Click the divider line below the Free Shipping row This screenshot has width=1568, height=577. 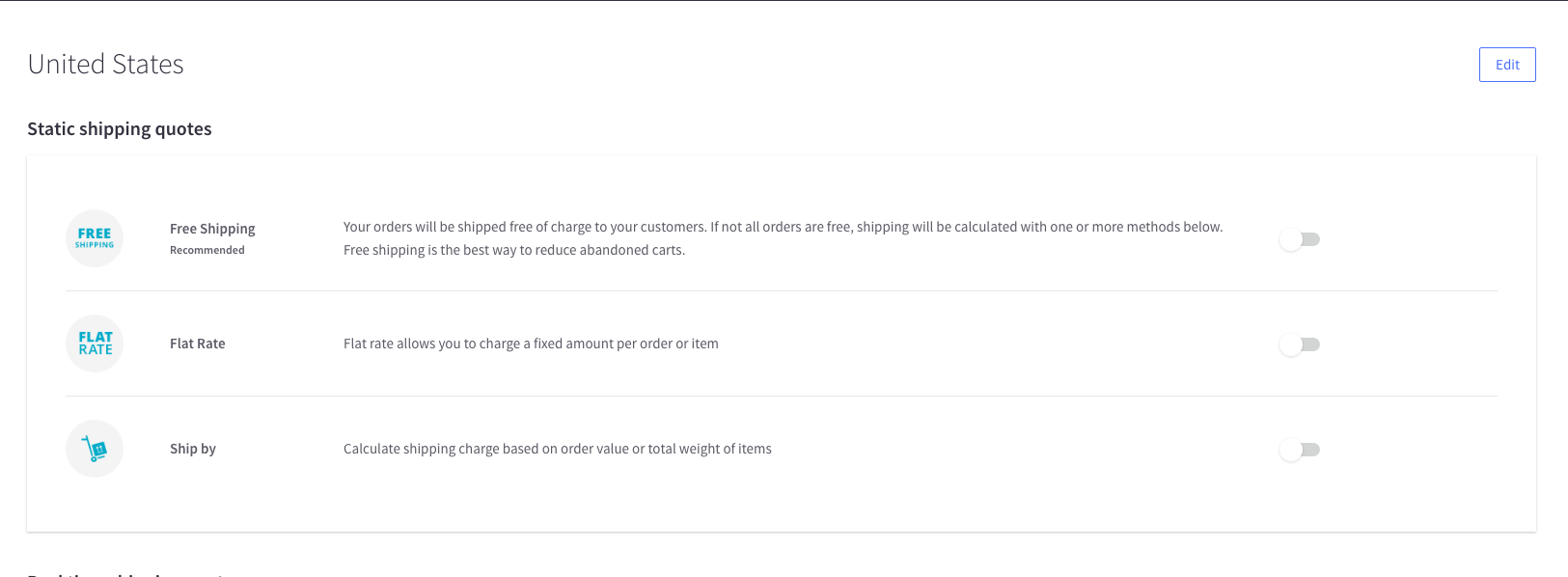pyautogui.click(x=782, y=290)
